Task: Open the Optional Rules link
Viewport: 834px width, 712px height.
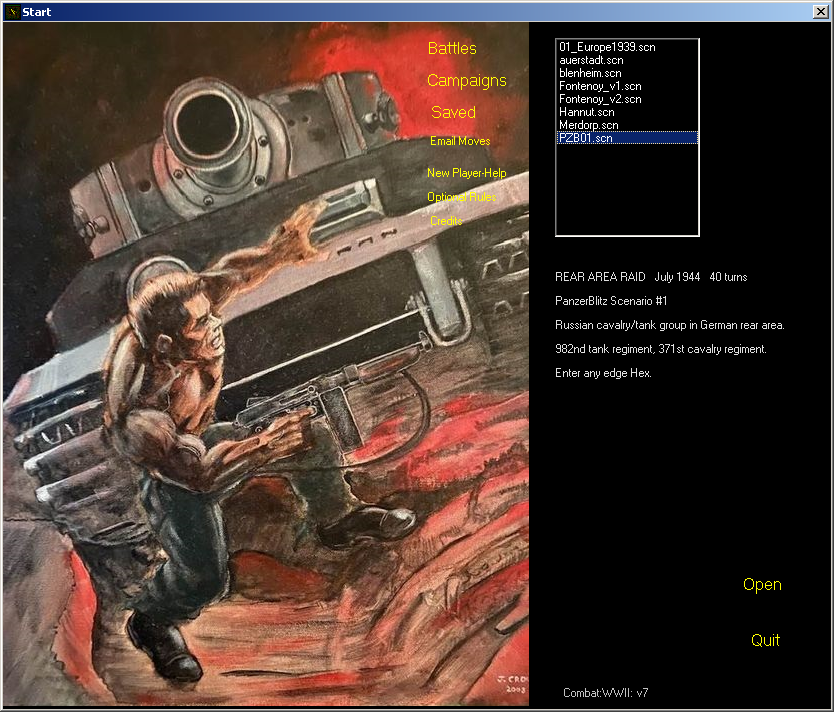Action: 461,197
